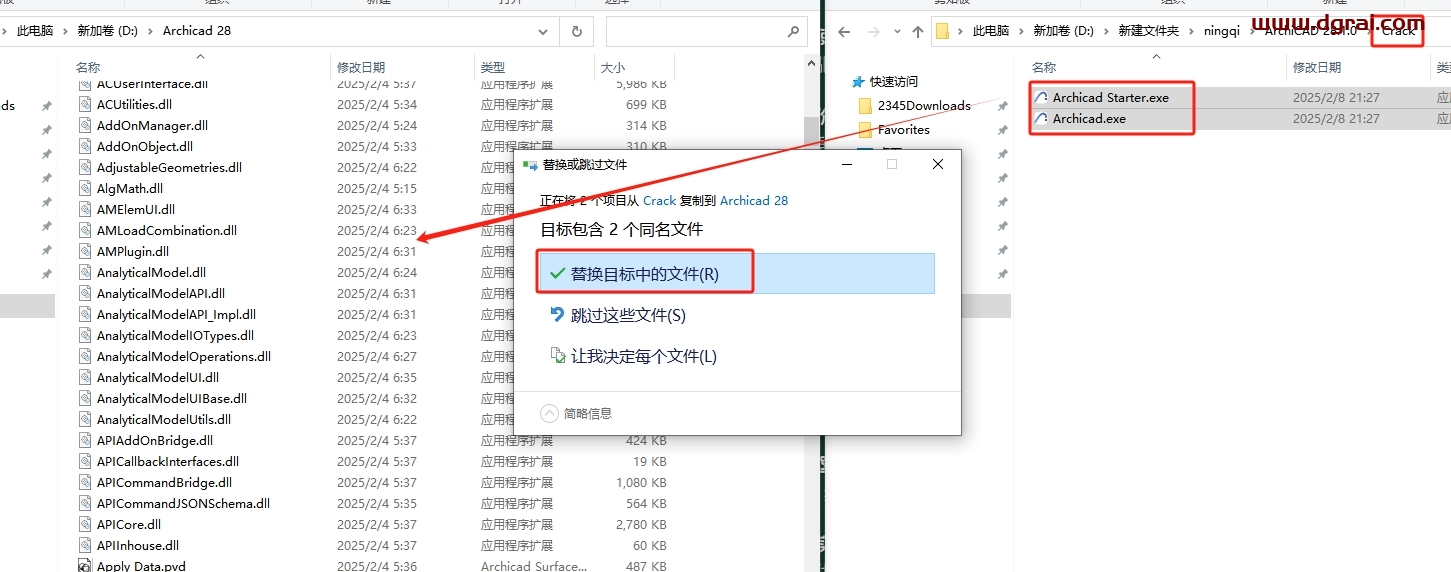Select the AddOnObject.dll file icon
The width and height of the screenshot is (1451, 572).
pos(86,146)
